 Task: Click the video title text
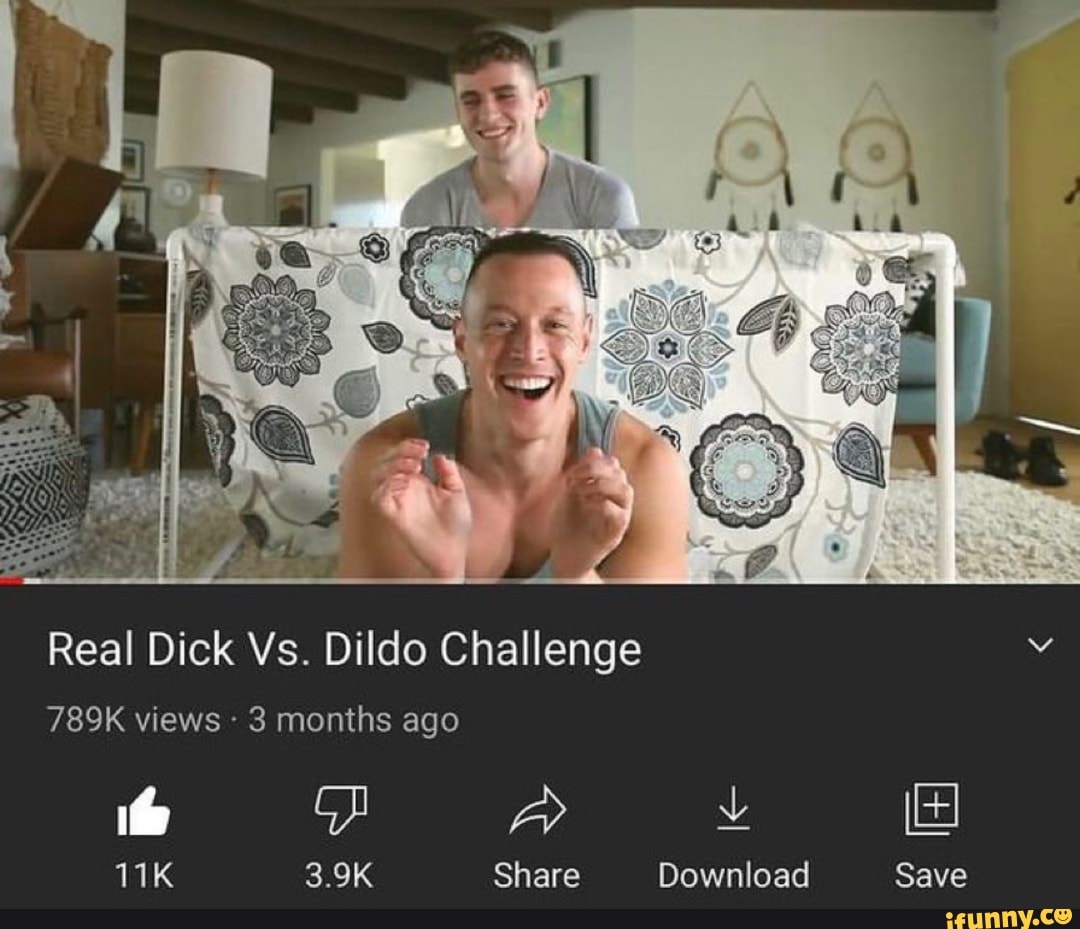coord(344,649)
